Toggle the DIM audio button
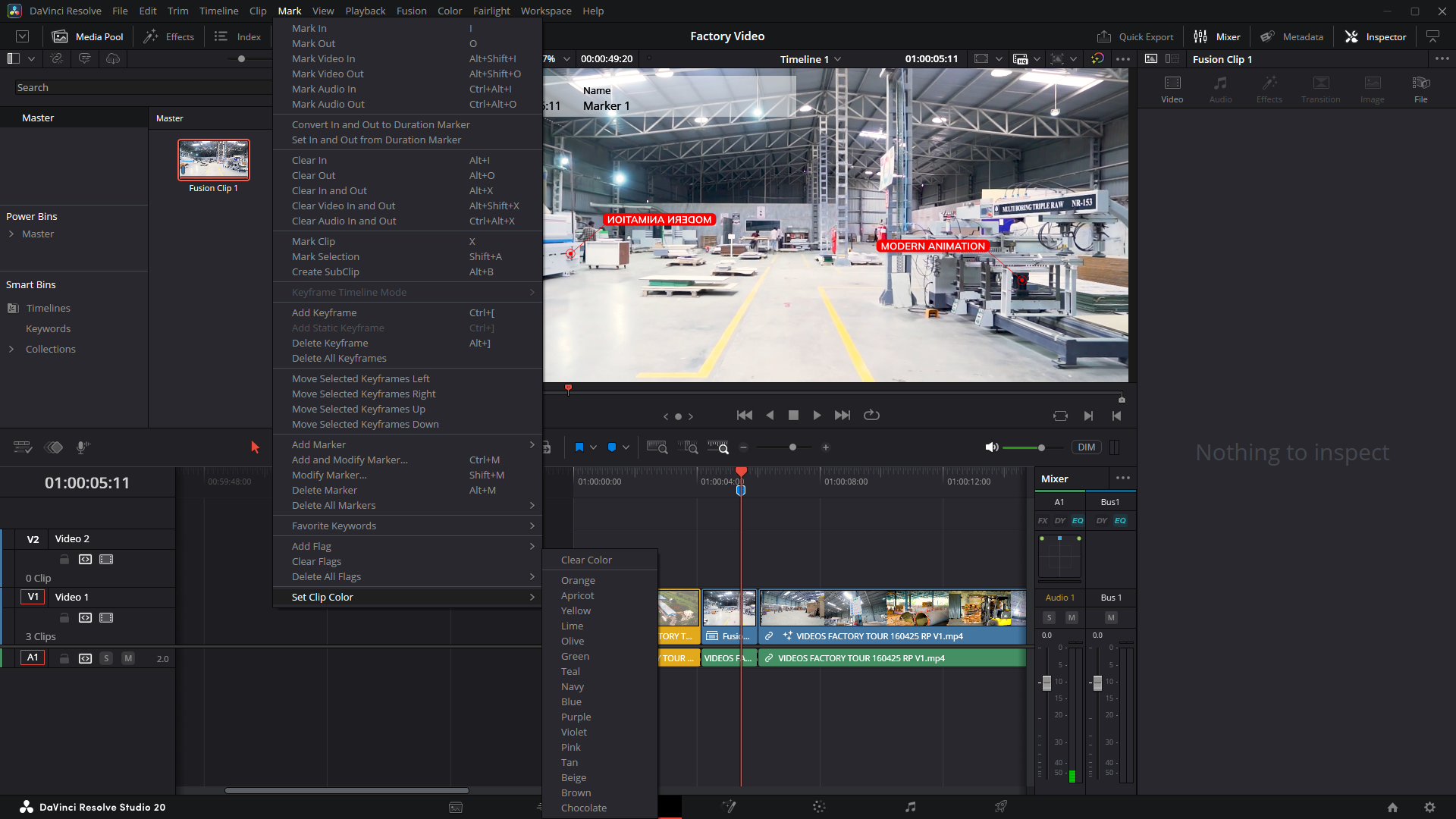Screen dimensions: 1456x819 (1087, 447)
